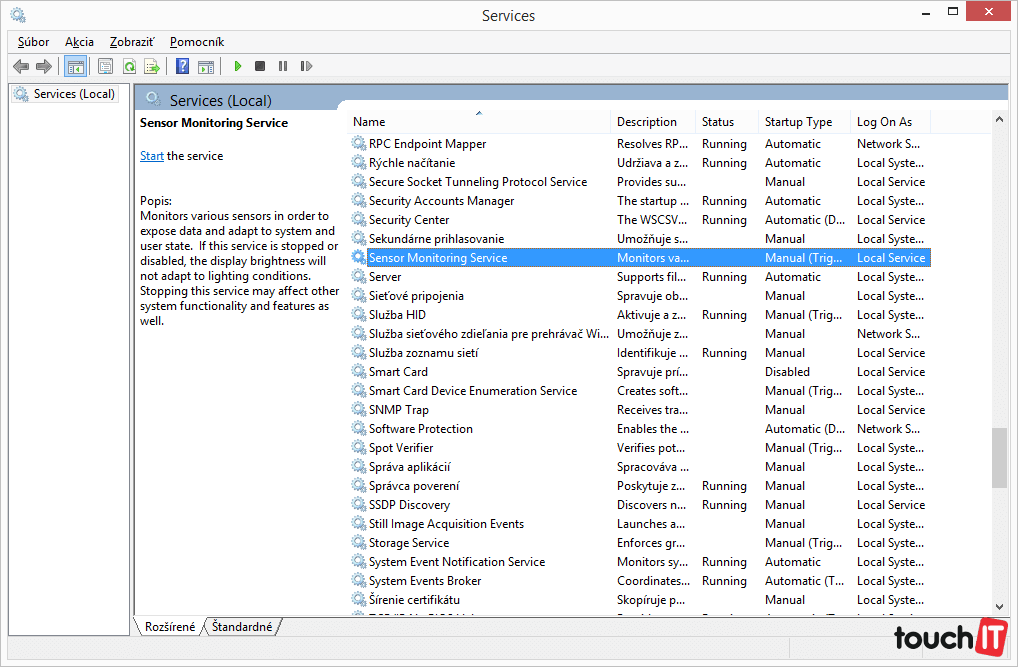Sort services by Startup Type column
The height and width of the screenshot is (667, 1018).
[798, 122]
